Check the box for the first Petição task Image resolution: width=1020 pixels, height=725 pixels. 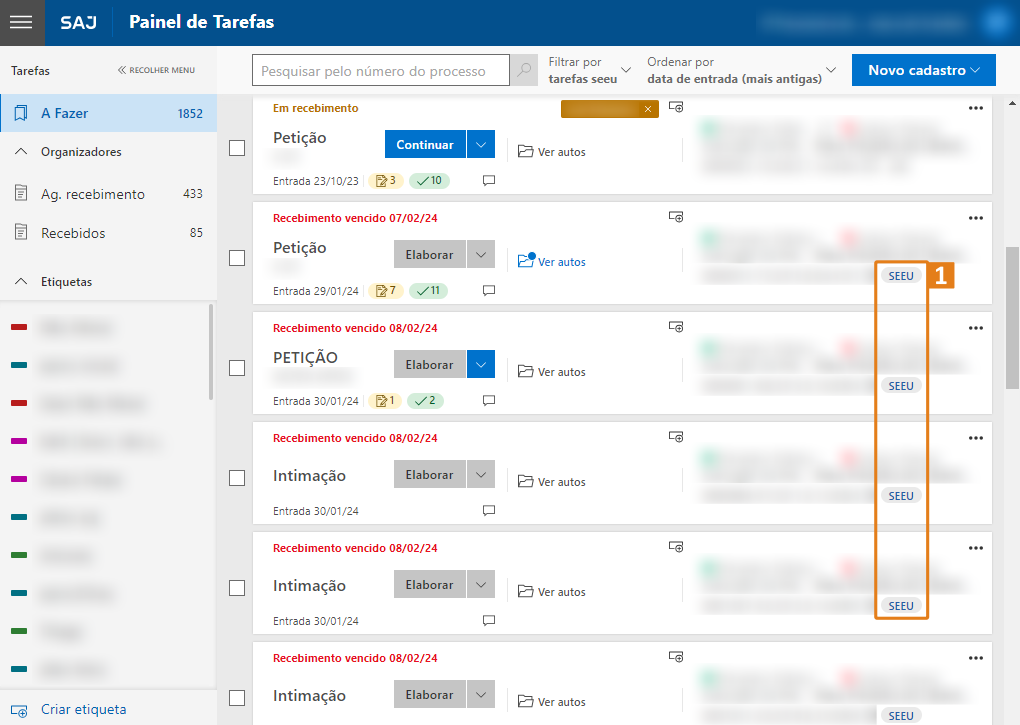tap(237, 148)
